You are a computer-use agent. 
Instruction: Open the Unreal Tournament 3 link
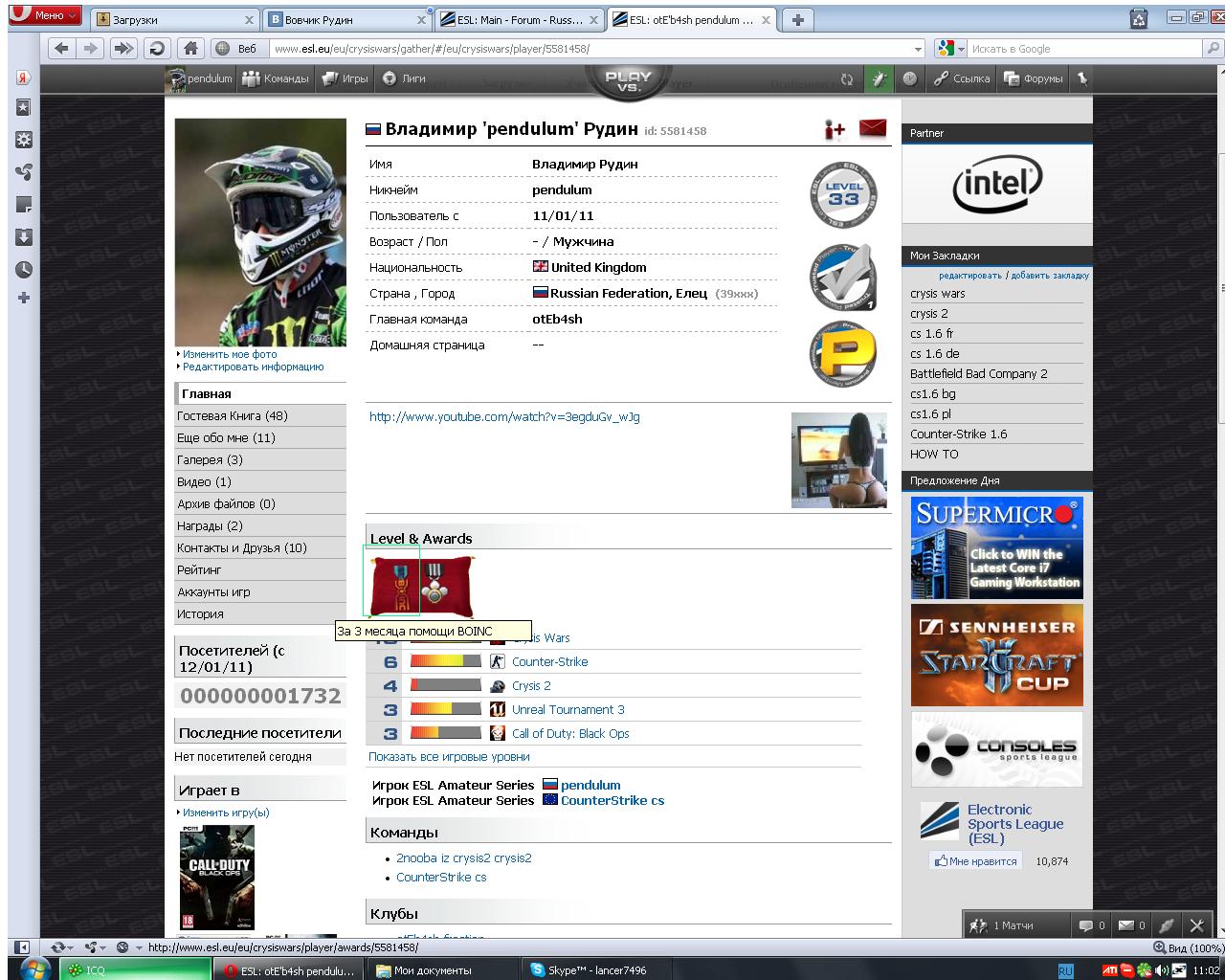point(568,710)
